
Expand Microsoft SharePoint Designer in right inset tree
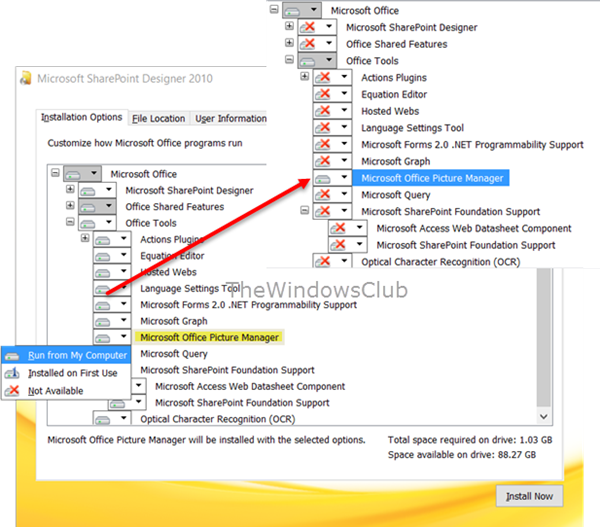pyautogui.click(x=290, y=26)
